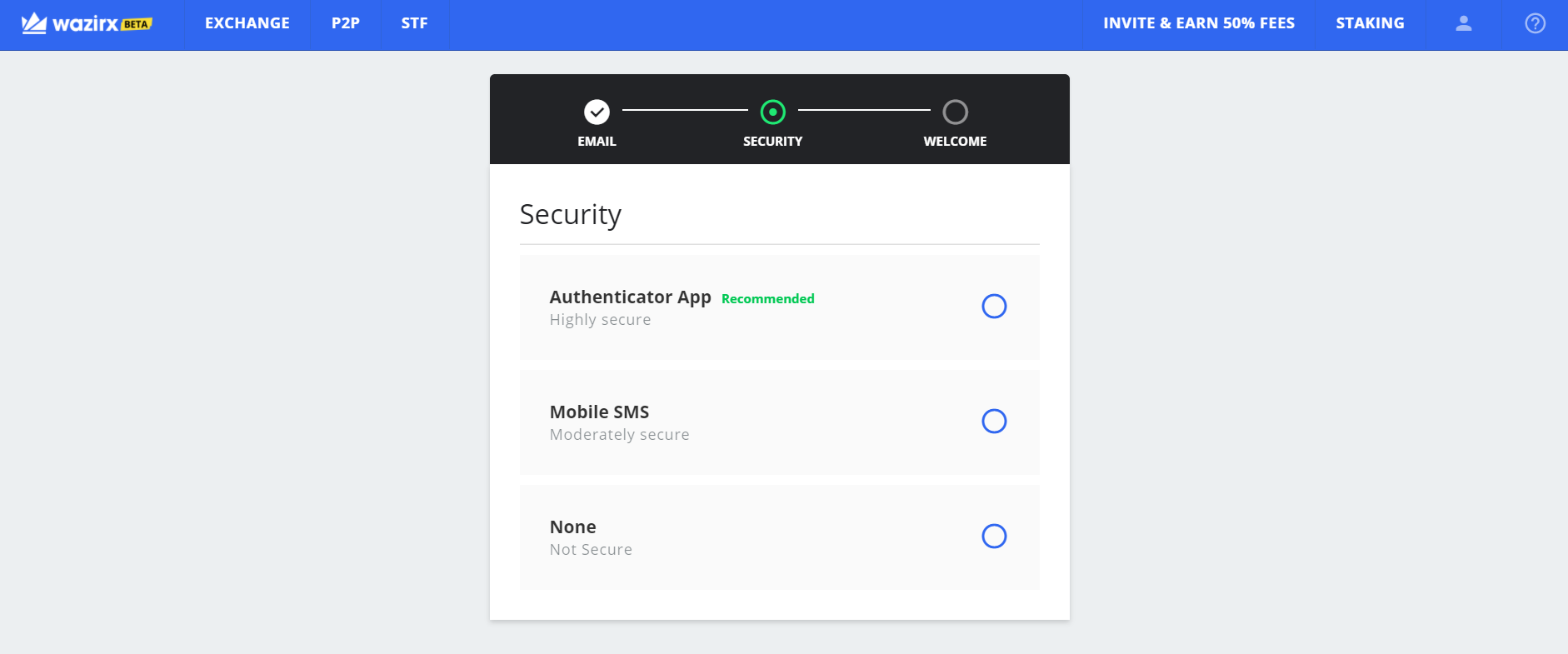Open the EXCHANGE menu item
1568x654 pixels.
[x=247, y=23]
